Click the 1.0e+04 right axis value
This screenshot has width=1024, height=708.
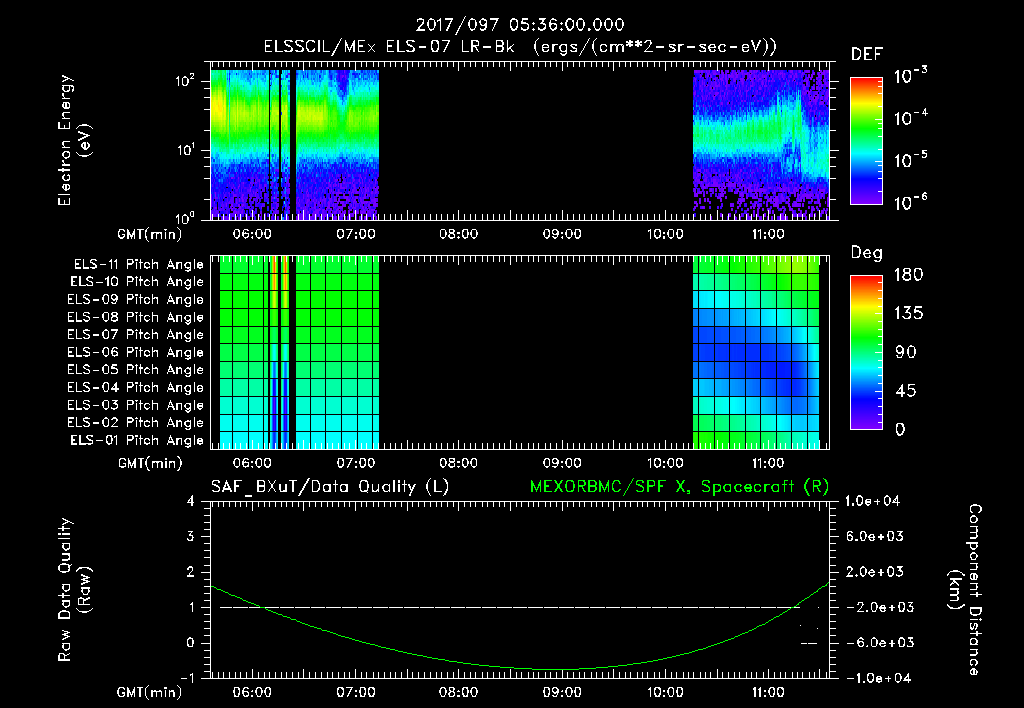point(873,501)
